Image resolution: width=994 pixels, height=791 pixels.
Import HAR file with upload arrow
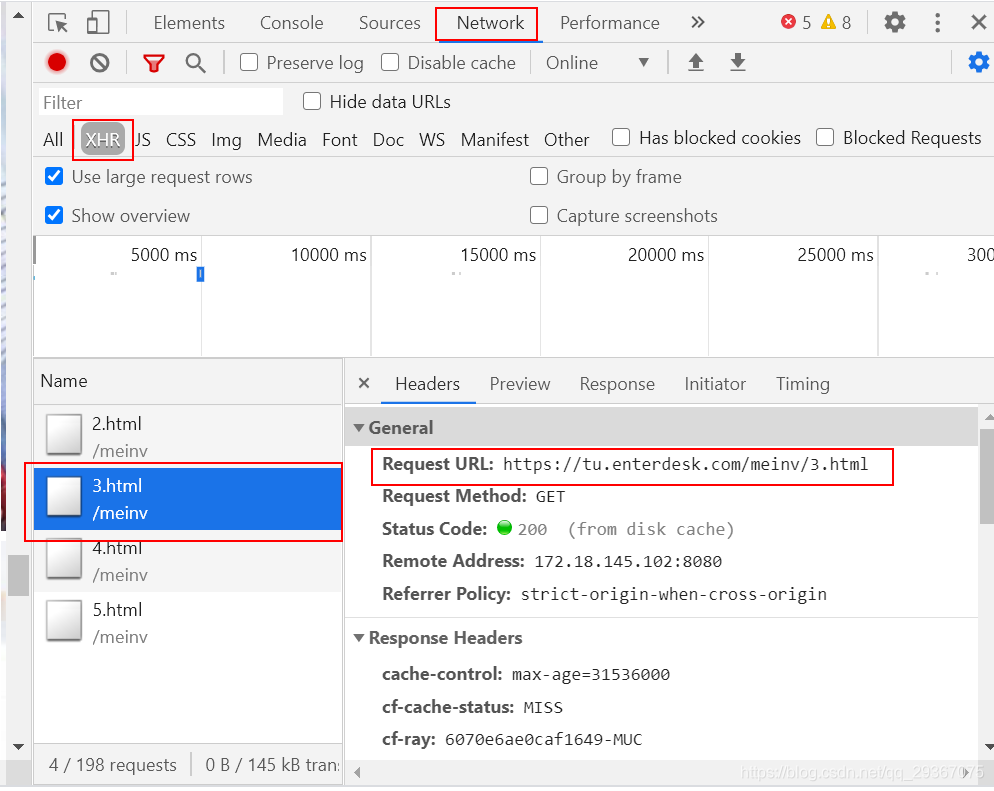[696, 62]
